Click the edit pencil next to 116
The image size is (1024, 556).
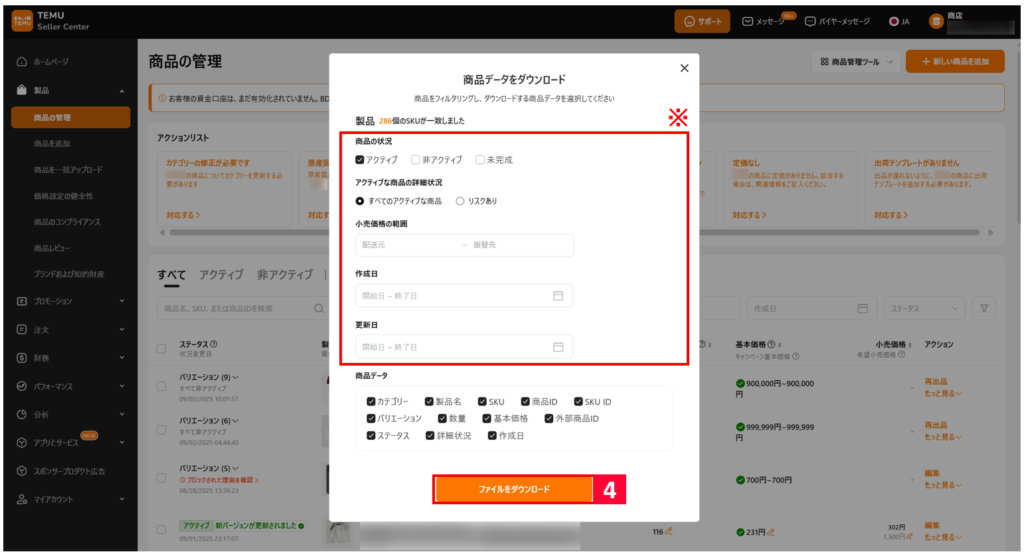point(668,532)
